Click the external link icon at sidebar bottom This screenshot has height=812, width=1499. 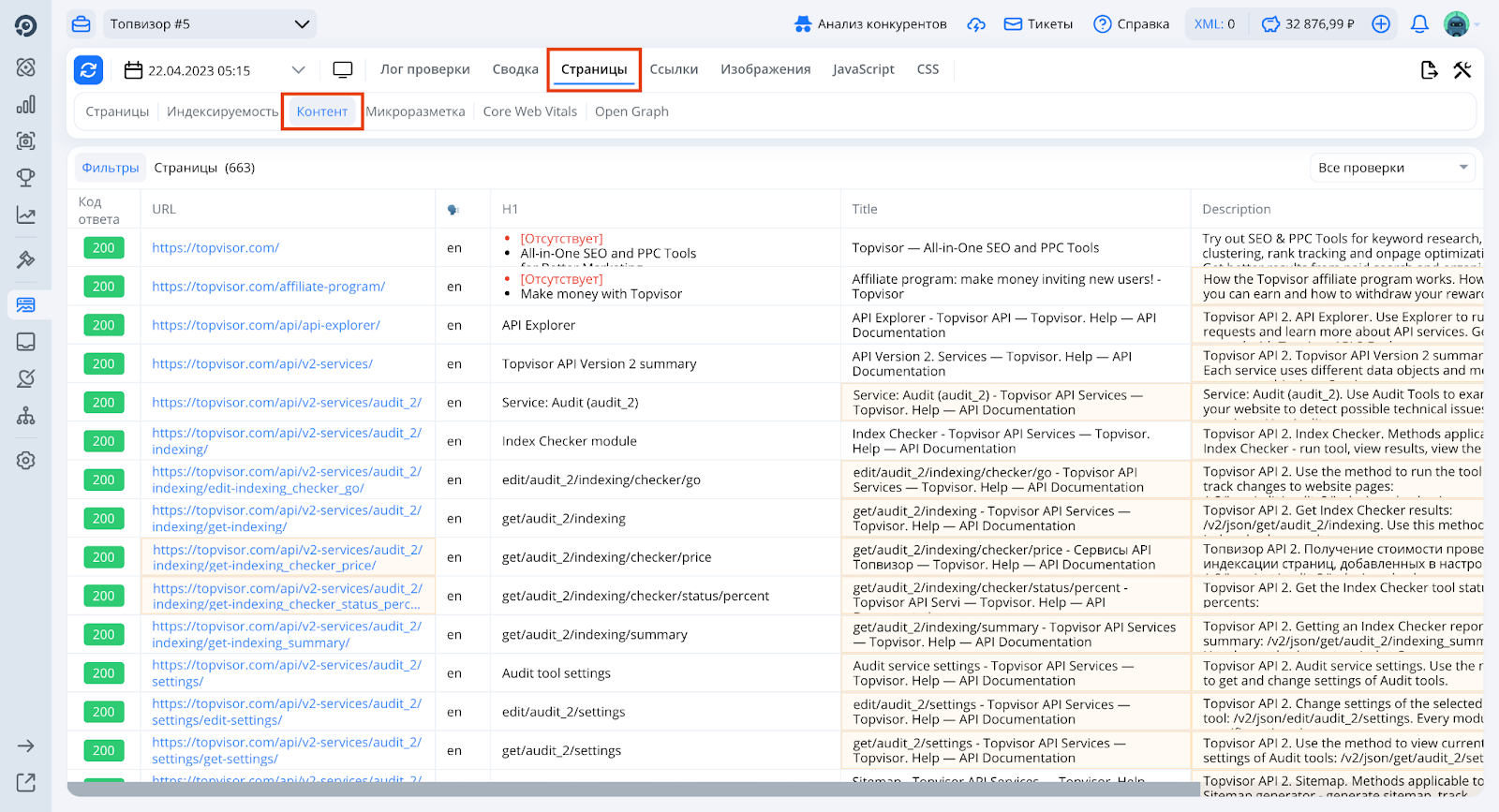26,782
